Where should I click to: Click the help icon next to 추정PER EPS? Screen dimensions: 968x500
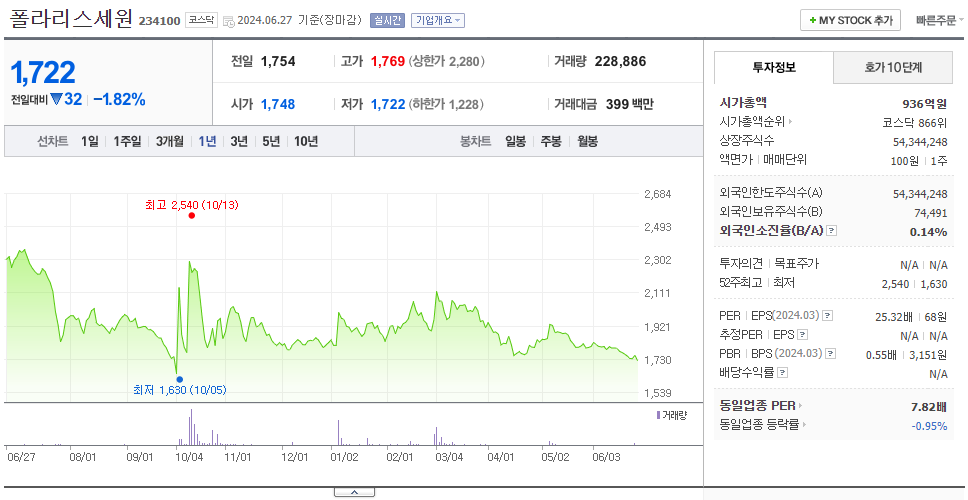pos(802,335)
